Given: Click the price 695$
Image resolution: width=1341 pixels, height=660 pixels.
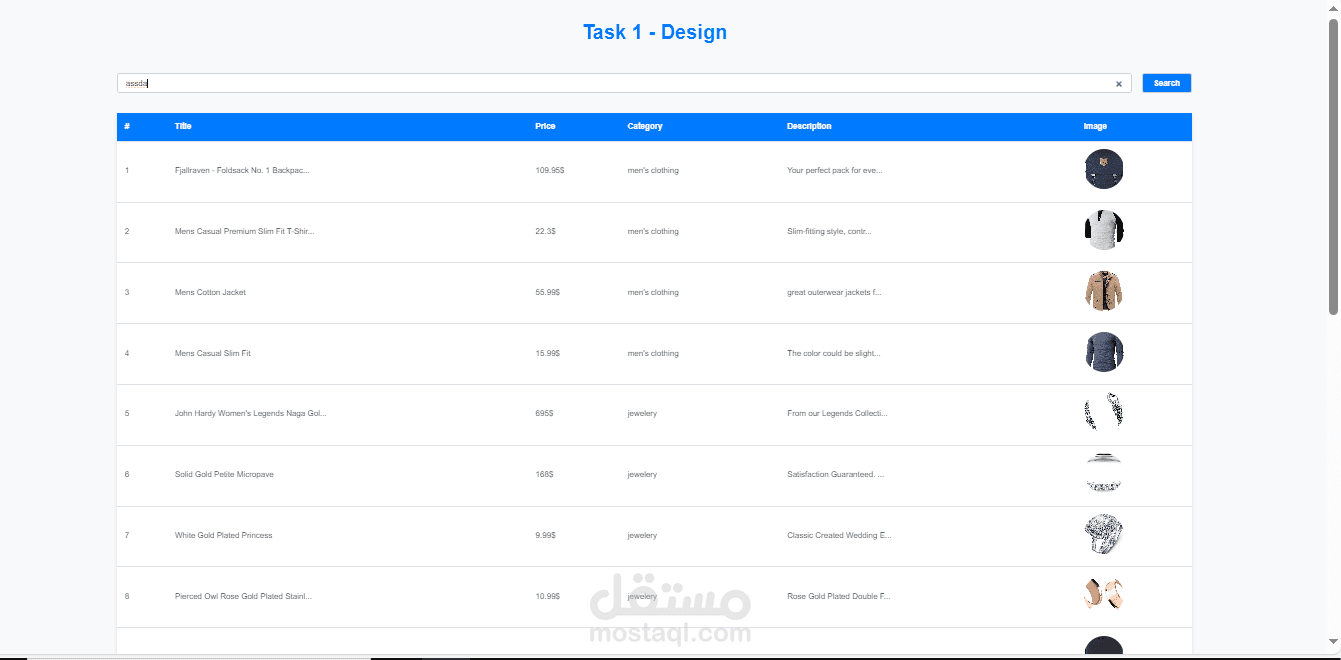Looking at the screenshot, I should (545, 413).
